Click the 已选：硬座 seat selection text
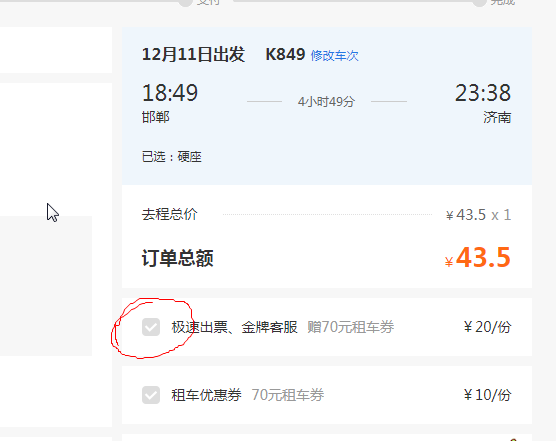The width and height of the screenshot is (556, 441). [x=172, y=157]
